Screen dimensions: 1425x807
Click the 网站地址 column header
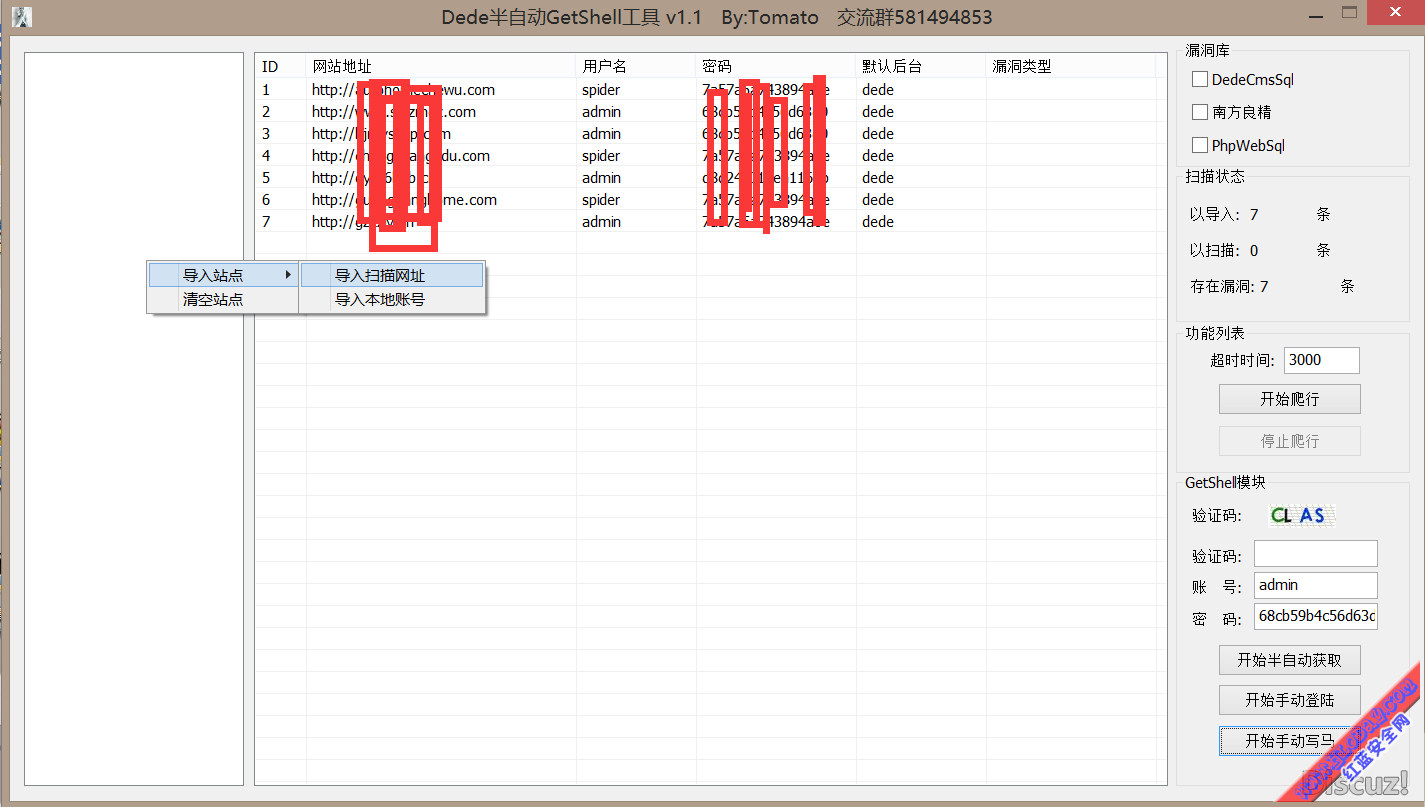[441, 66]
